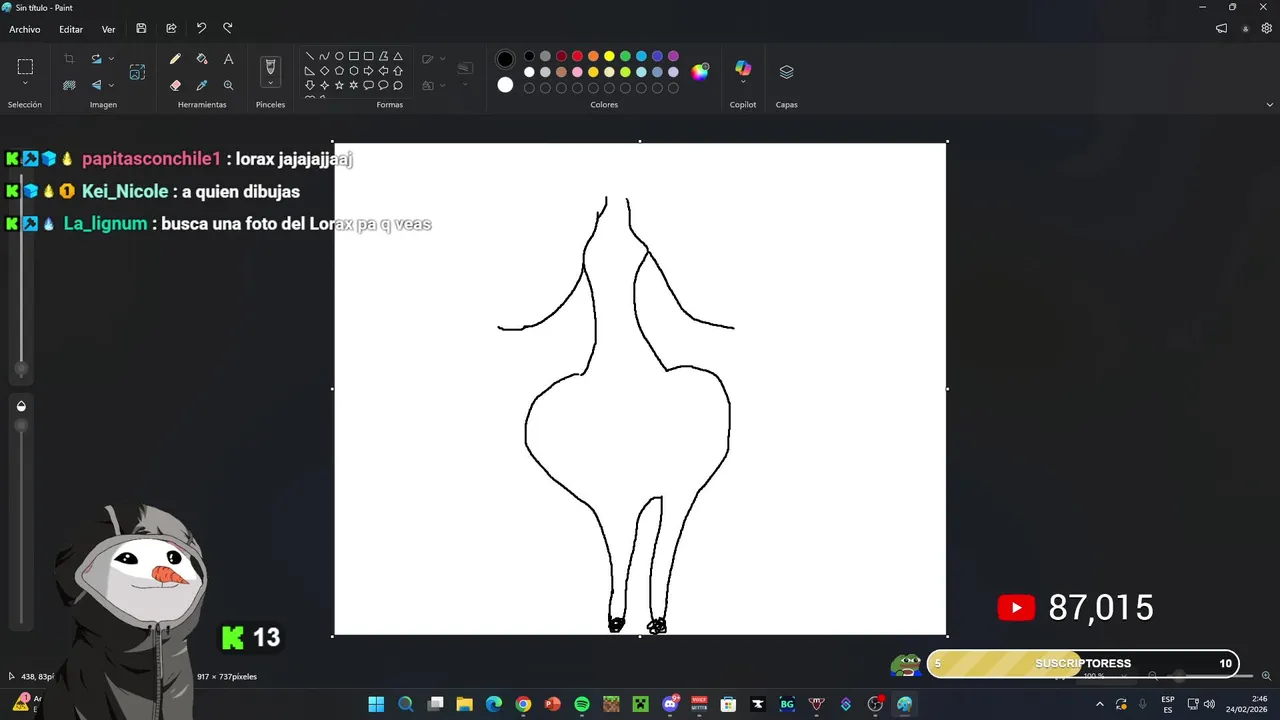This screenshot has height=720, width=1280.
Task: Click the rectangular Selection tool
Action: click(x=25, y=67)
